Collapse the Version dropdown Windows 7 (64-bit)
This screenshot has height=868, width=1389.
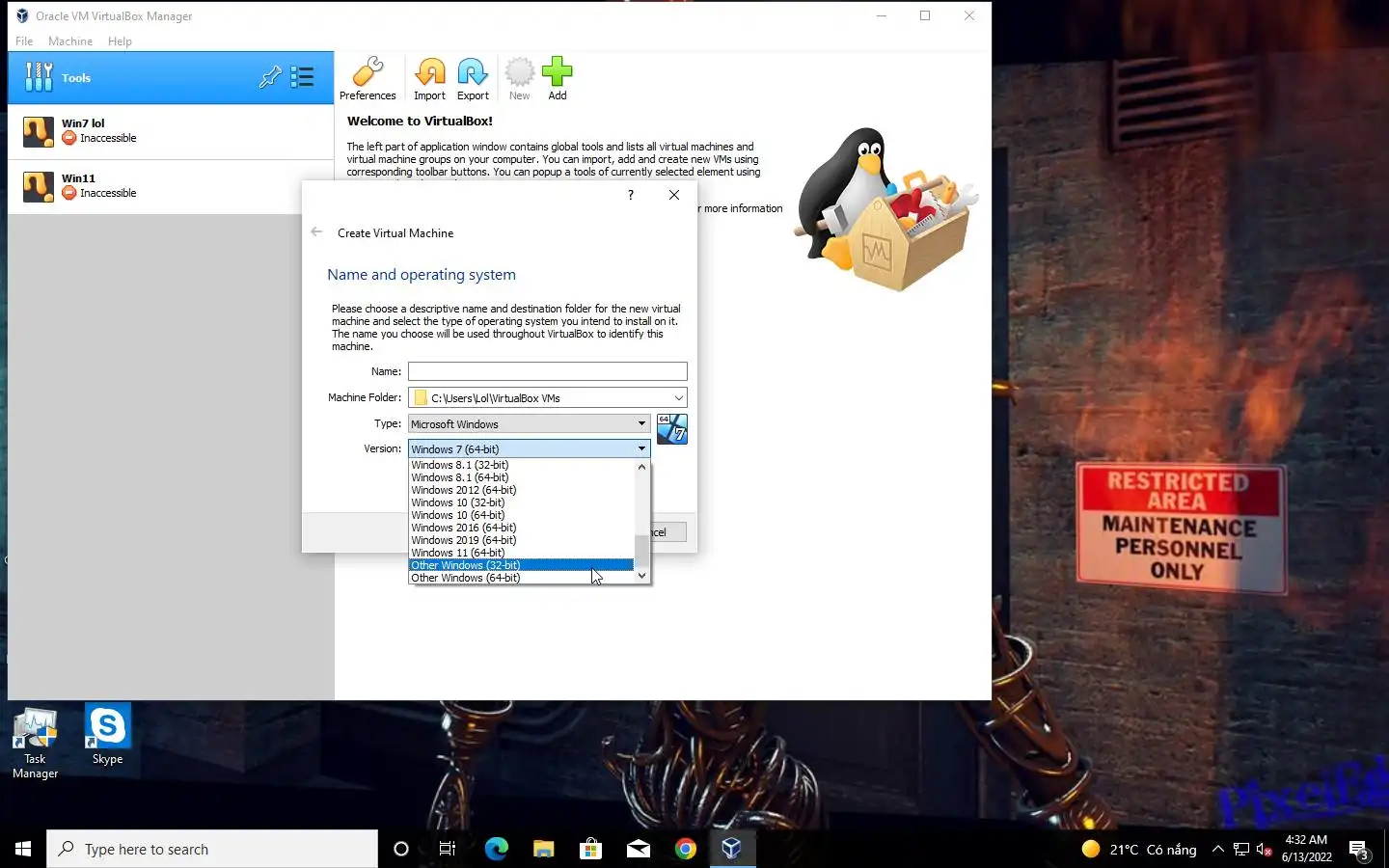529,448
